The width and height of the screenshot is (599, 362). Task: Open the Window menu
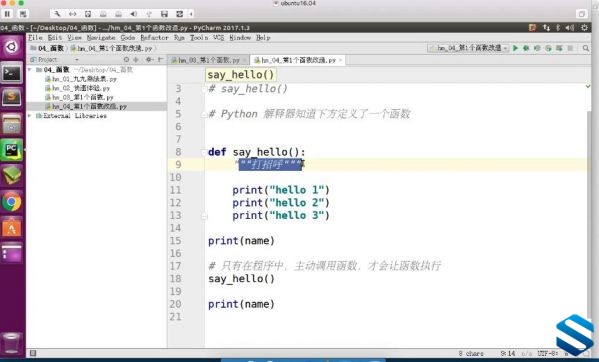(x=240, y=37)
